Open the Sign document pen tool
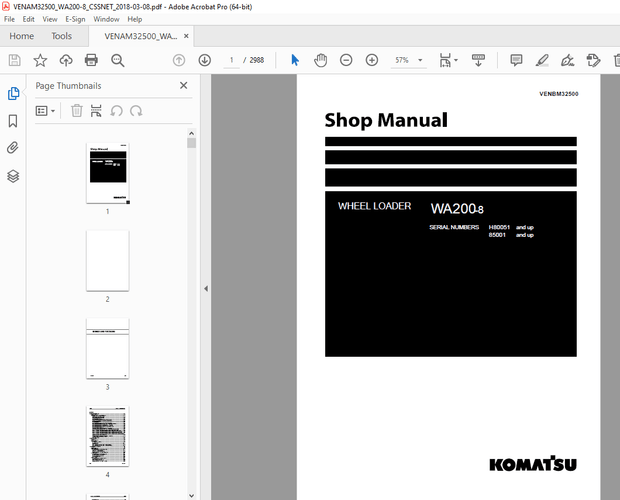The image size is (620, 500). [567, 60]
